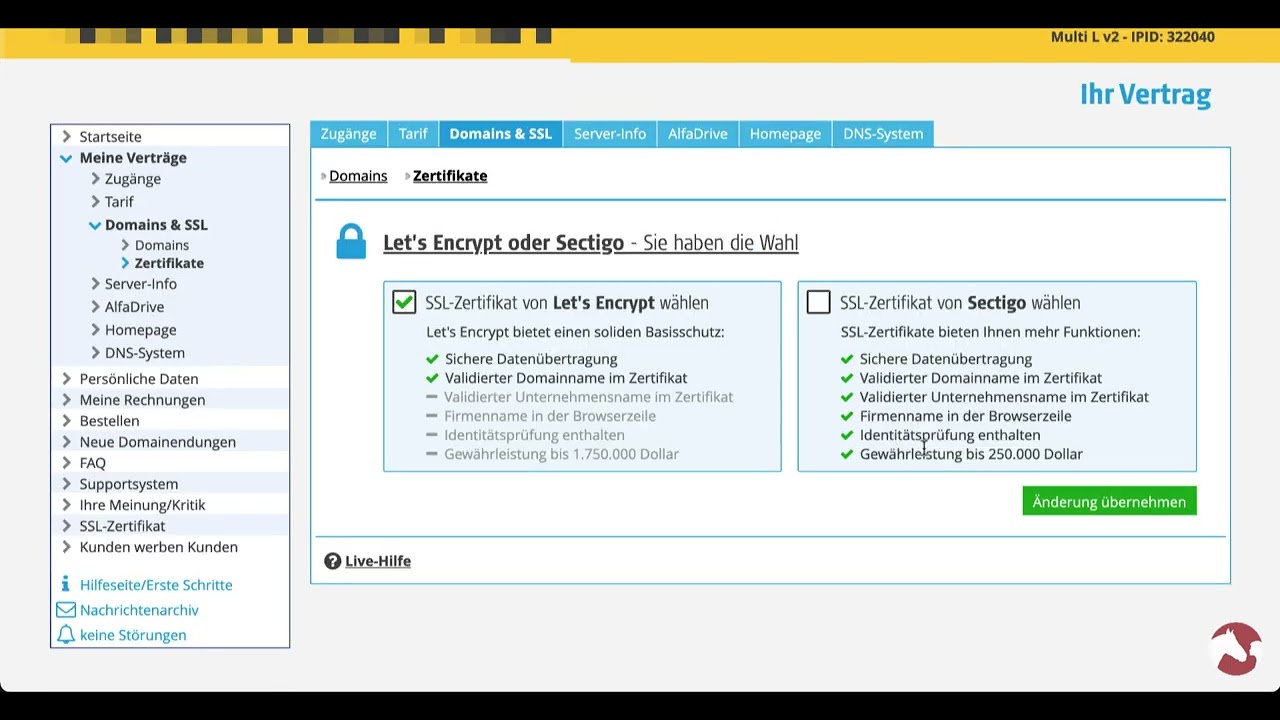This screenshot has width=1280, height=720.
Task: Open SSL-Zertifikat in the sidebar
Action: [x=122, y=526]
